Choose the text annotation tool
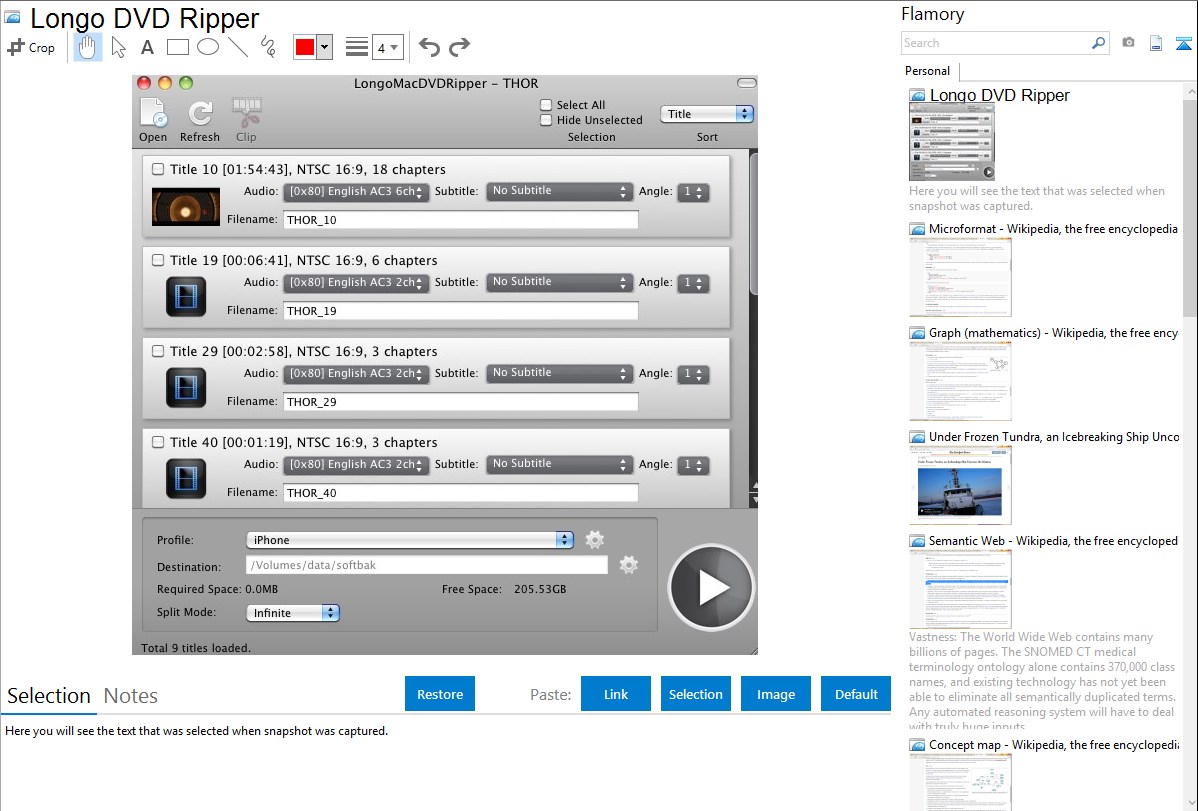This screenshot has width=1198, height=811. [x=147, y=47]
